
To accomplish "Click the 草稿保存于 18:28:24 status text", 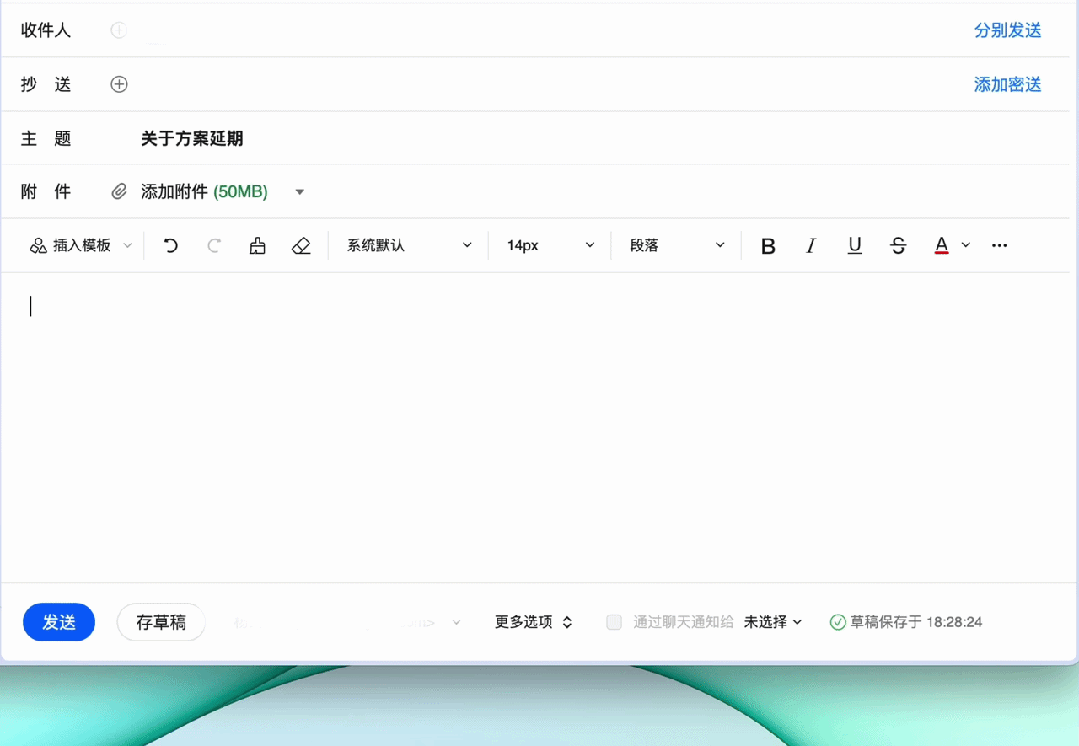I will tap(916, 622).
